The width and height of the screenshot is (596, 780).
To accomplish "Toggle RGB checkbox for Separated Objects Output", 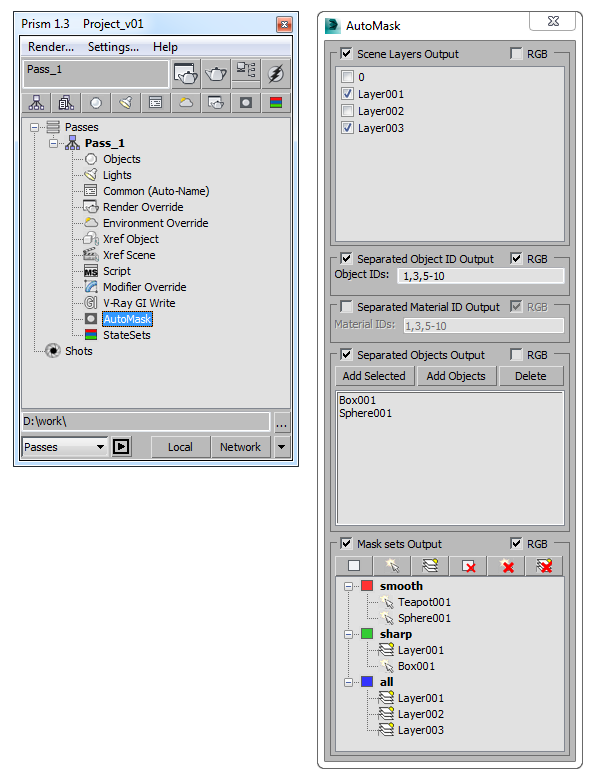I will click(516, 355).
